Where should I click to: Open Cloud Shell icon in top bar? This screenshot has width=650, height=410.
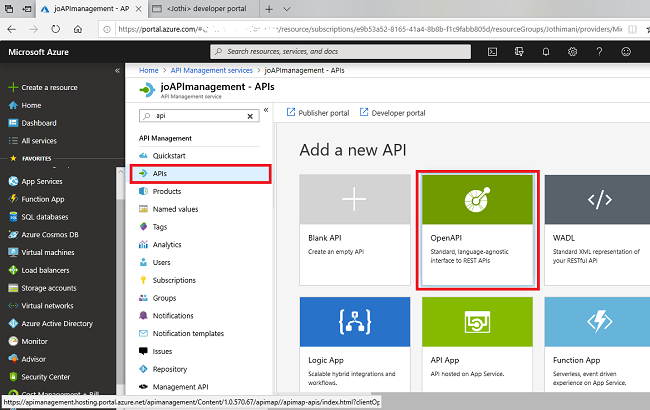[x=492, y=52]
